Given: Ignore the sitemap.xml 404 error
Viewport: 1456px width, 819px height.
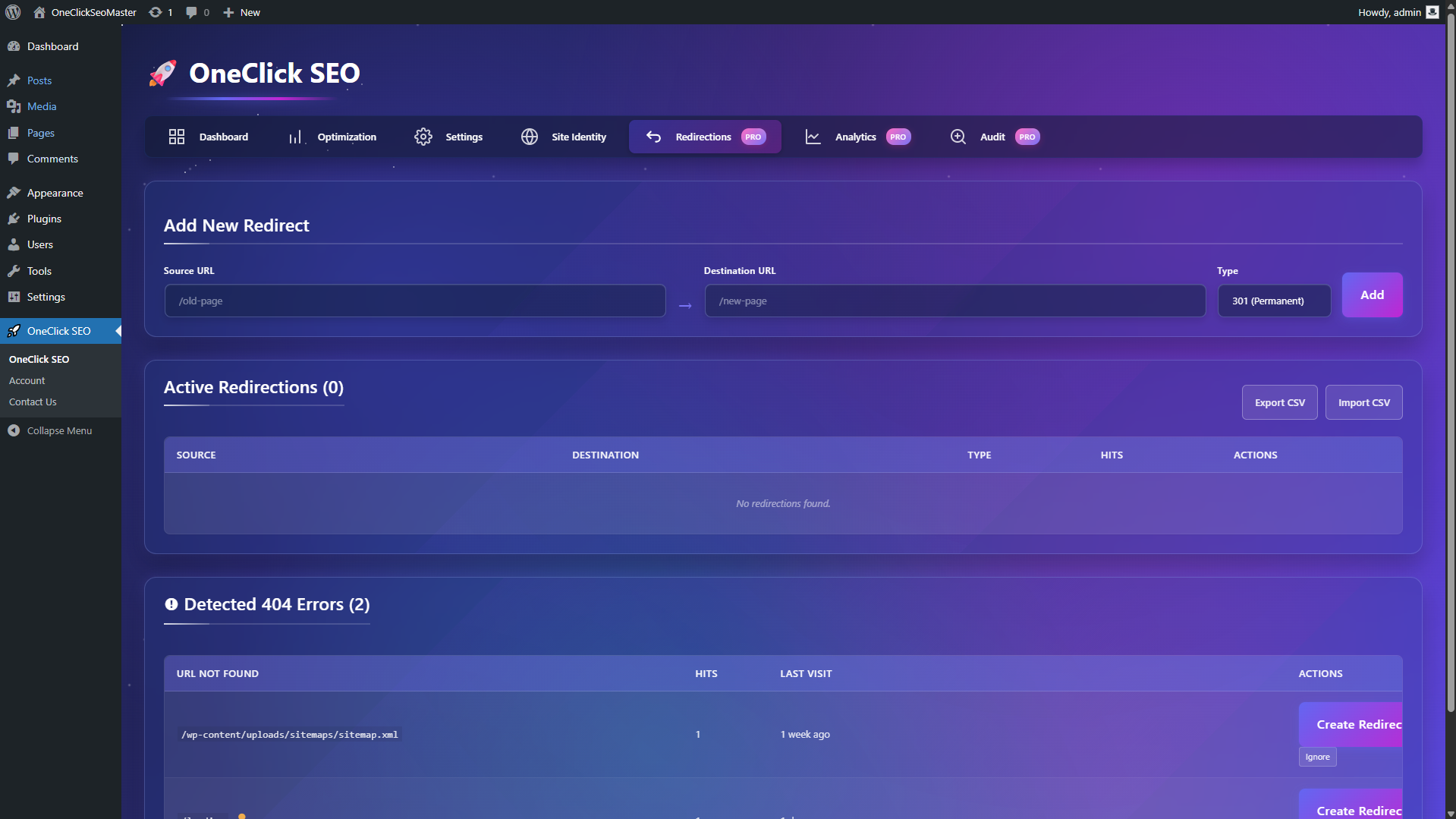Looking at the screenshot, I should [1317, 756].
